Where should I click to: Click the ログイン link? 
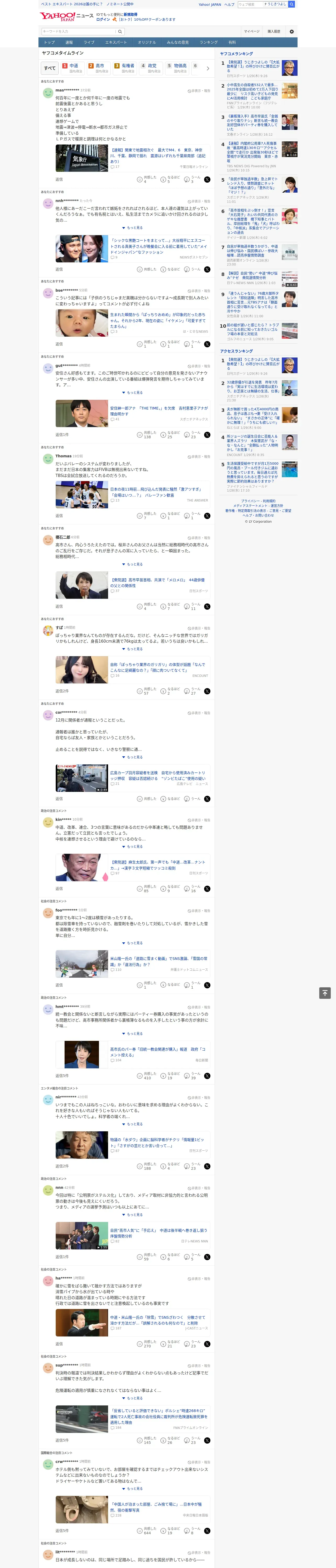[103, 20]
